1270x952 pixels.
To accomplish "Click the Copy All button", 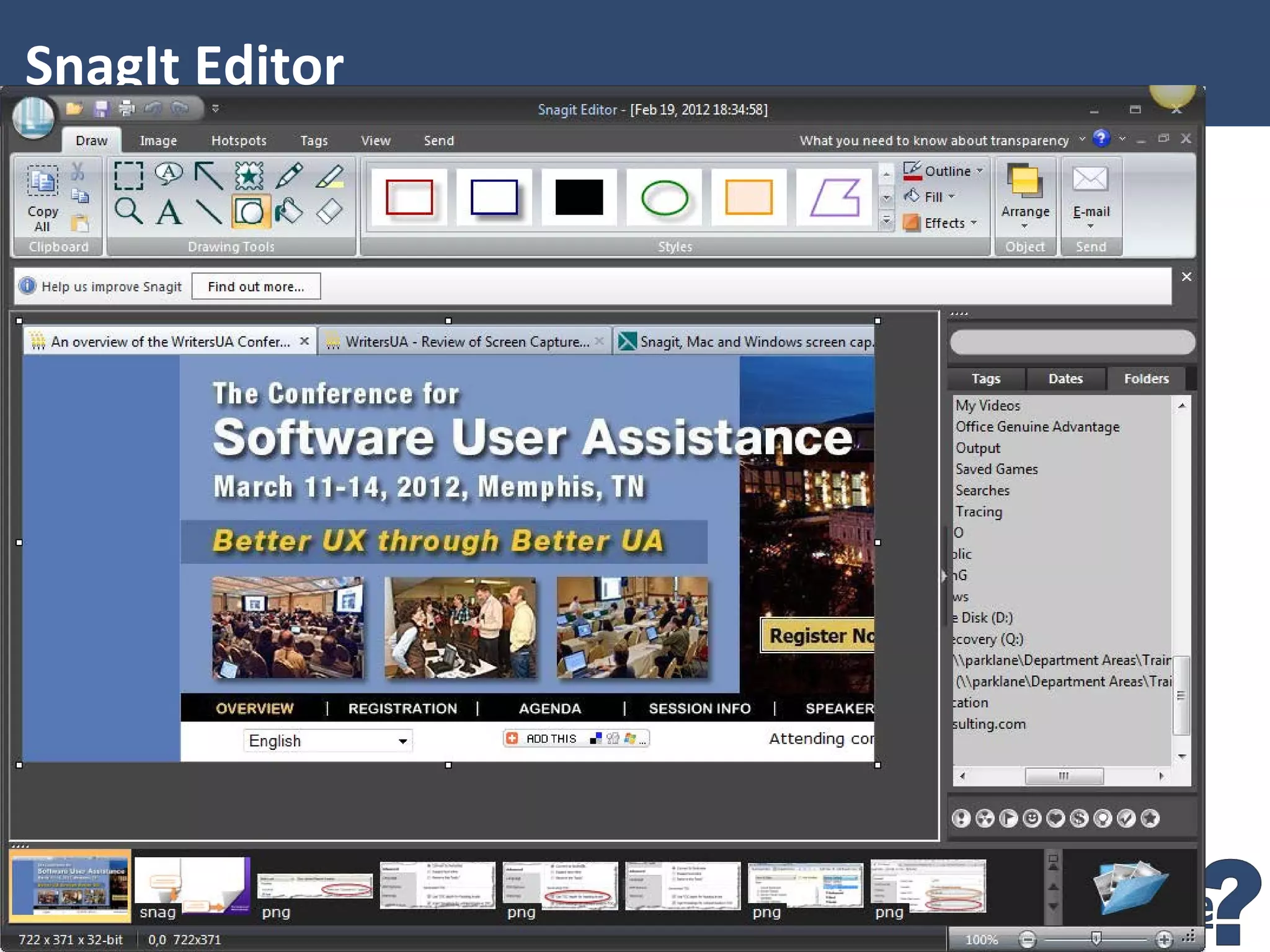I will pos(42,198).
